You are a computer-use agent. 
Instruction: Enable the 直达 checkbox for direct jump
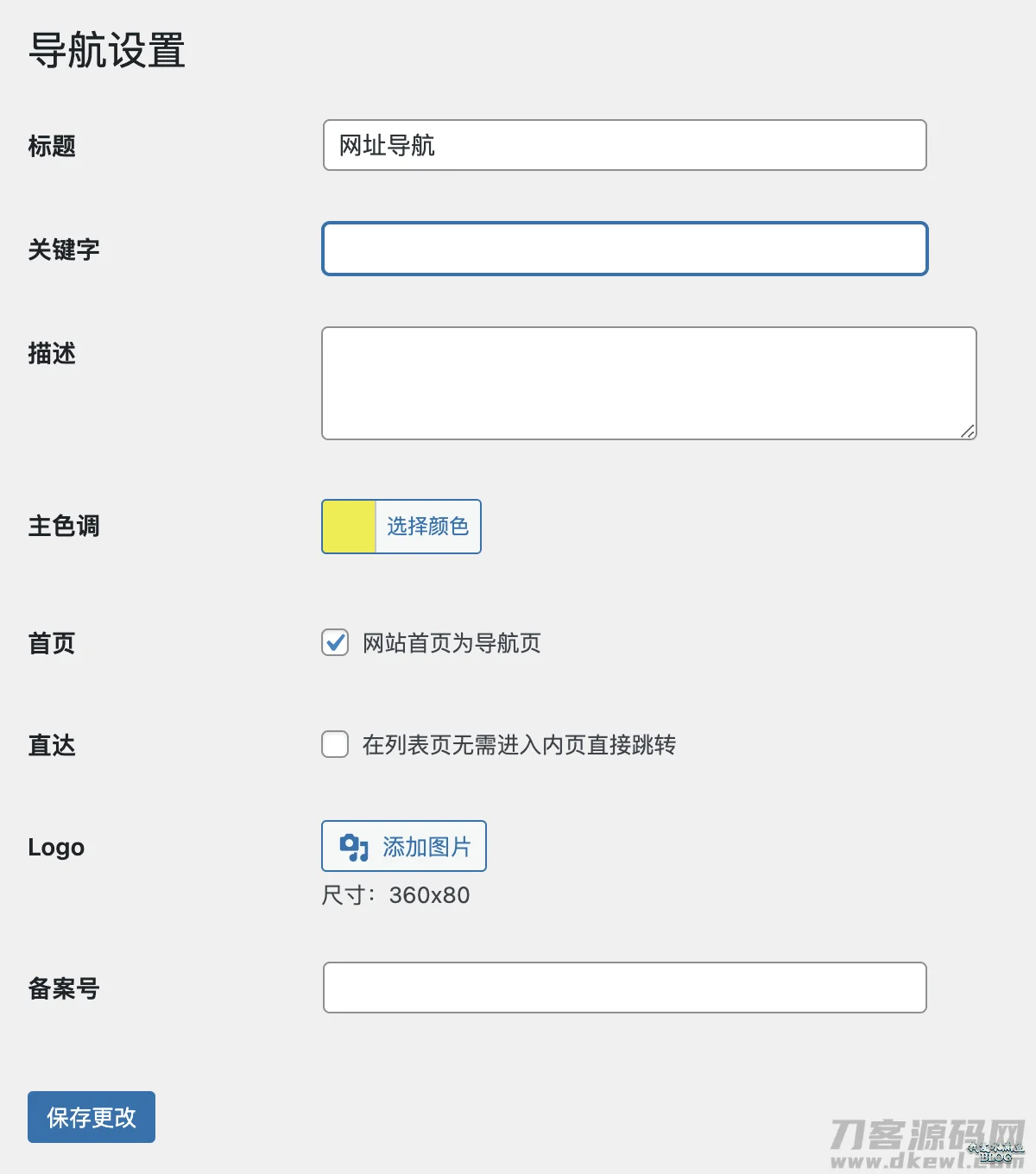point(334,744)
